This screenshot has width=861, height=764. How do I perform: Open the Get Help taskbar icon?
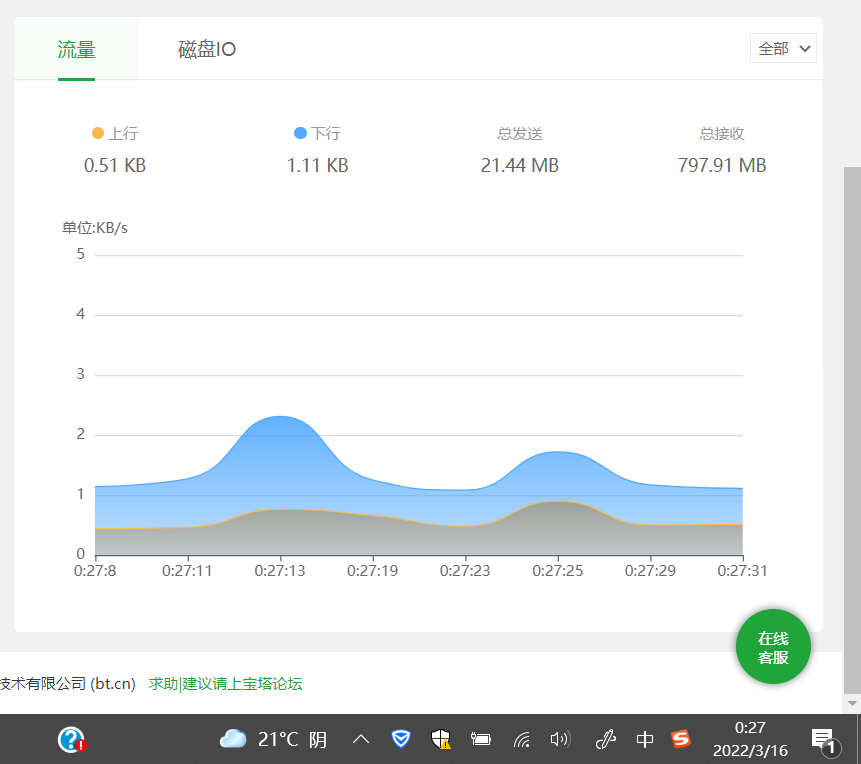coord(71,739)
